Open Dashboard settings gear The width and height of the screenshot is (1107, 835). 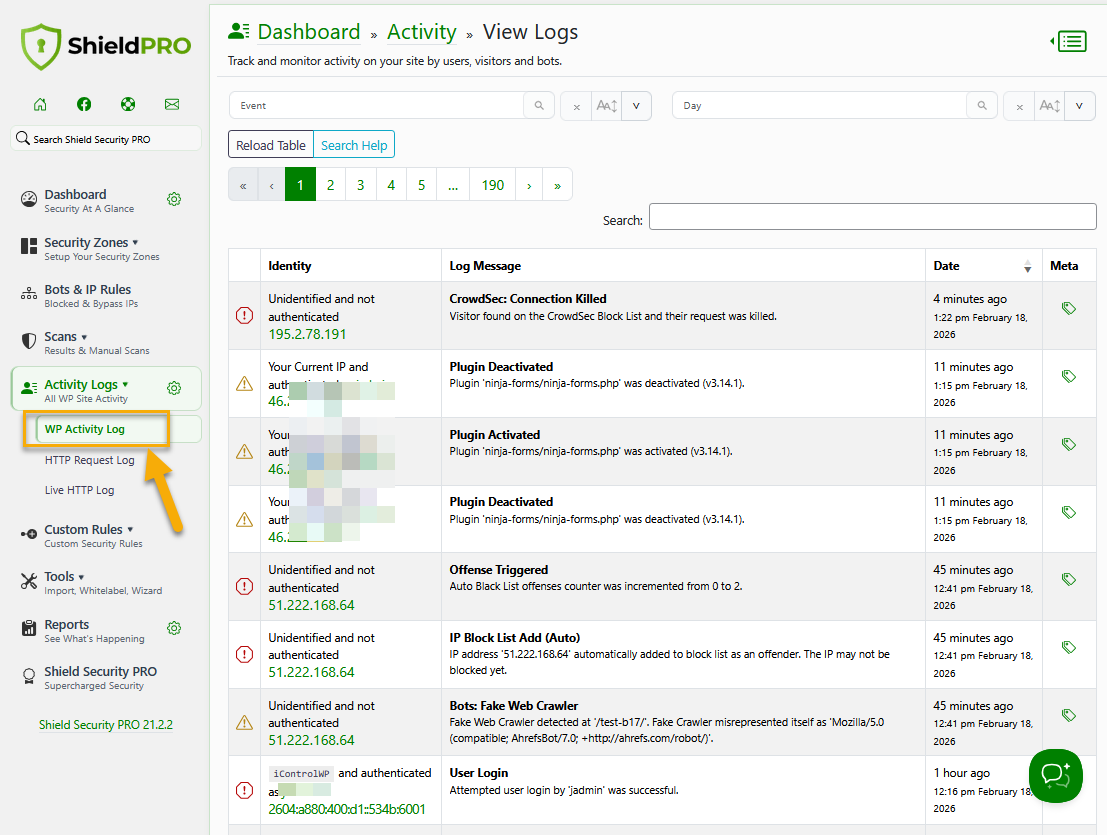click(174, 199)
